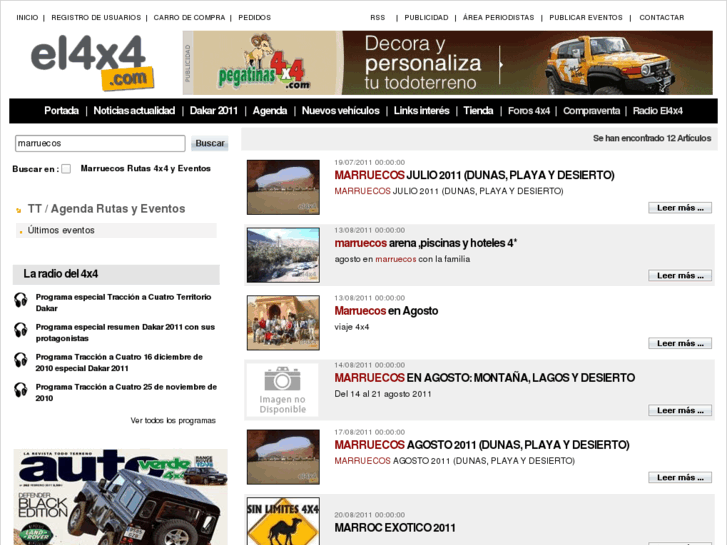
Task: Click palm oasis thumbnail of arena piscinas article
Action: [283, 255]
